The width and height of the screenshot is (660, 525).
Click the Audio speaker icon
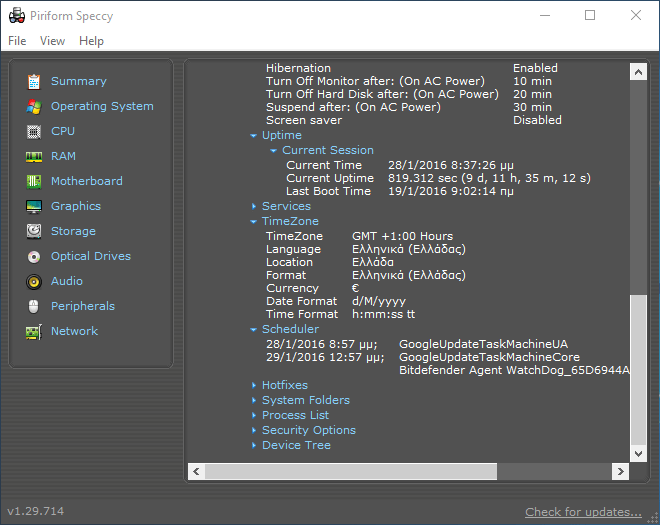pos(34,282)
